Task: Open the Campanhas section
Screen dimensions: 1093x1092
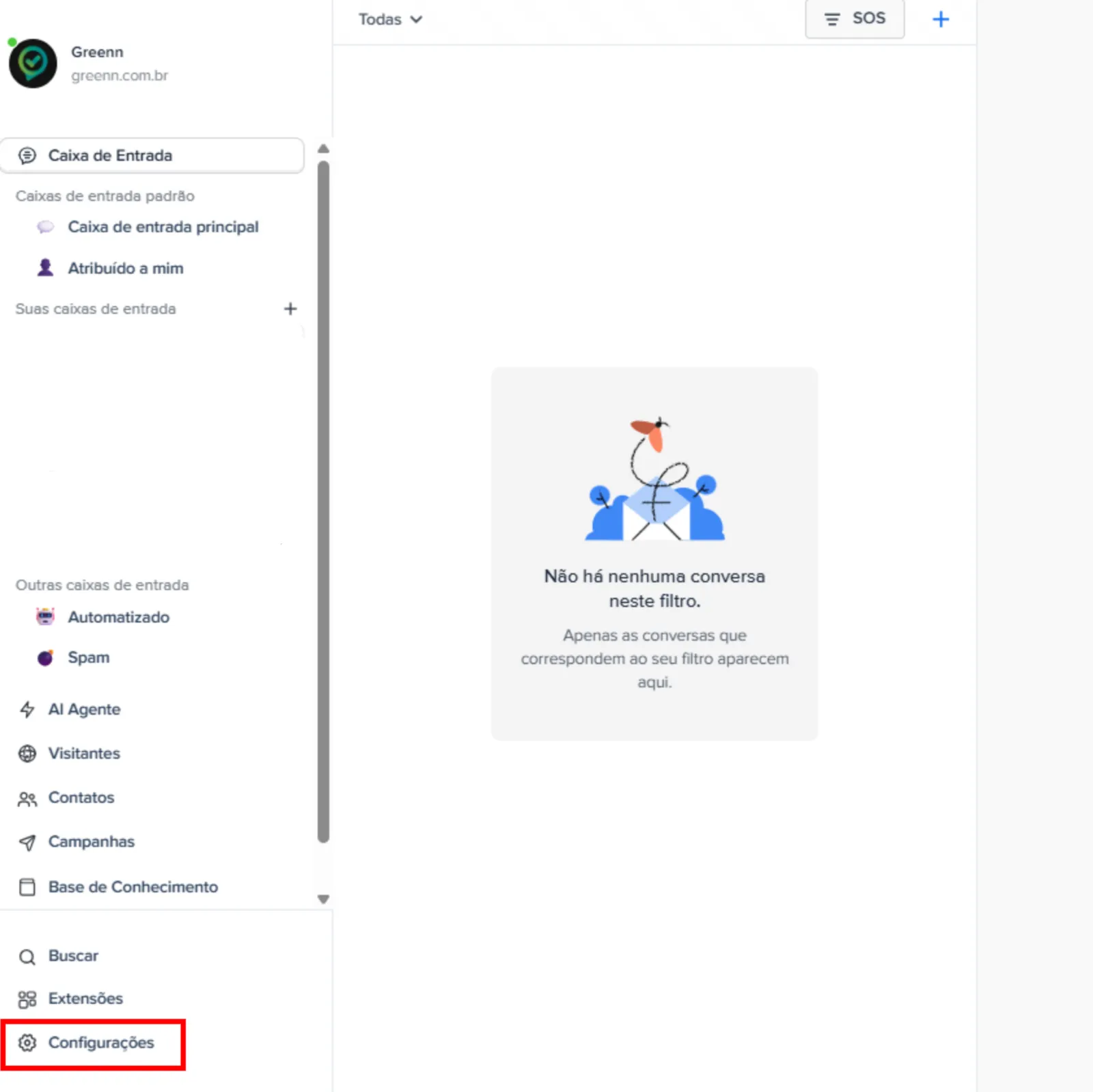Action: coord(92,842)
